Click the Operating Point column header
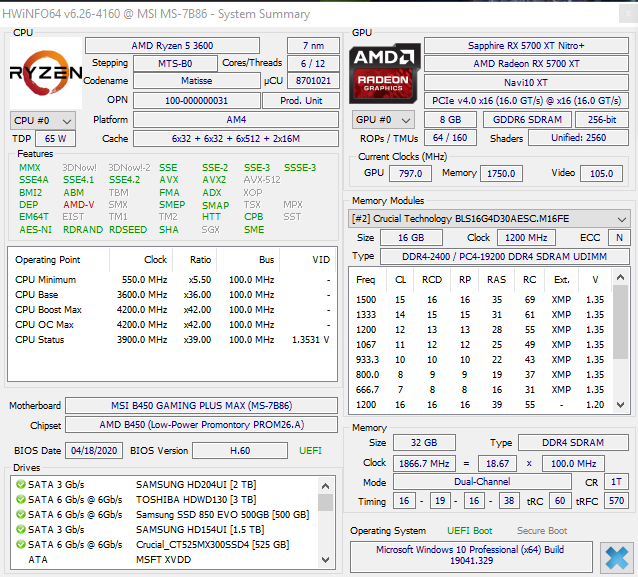638x577 pixels. click(48, 260)
